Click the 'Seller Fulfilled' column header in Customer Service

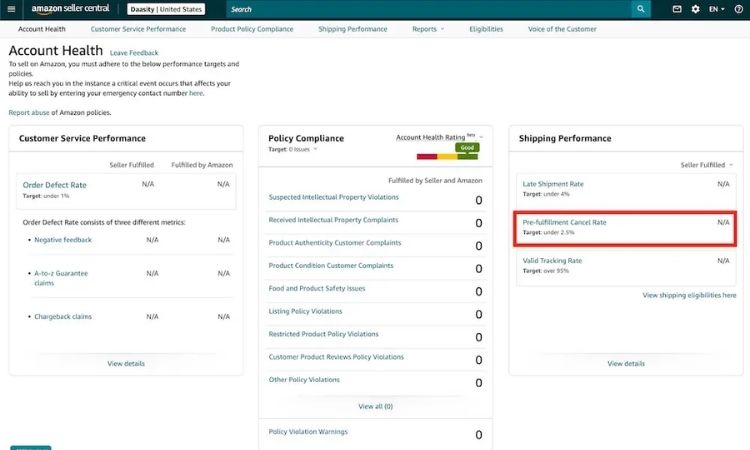coord(132,165)
